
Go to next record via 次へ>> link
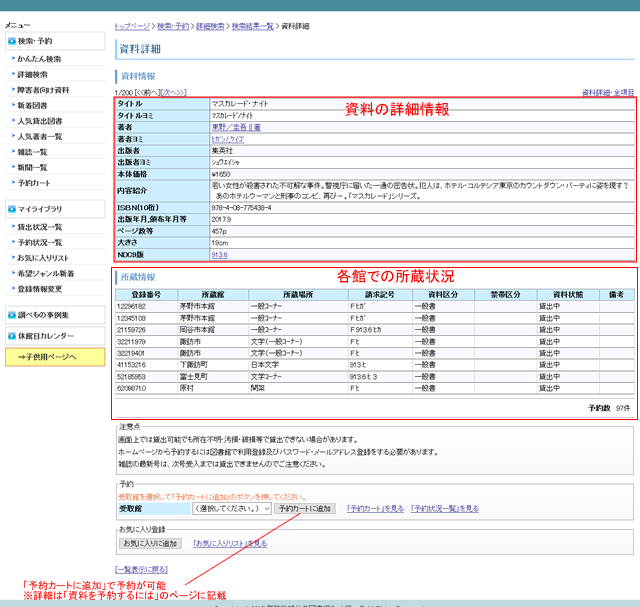174,93
